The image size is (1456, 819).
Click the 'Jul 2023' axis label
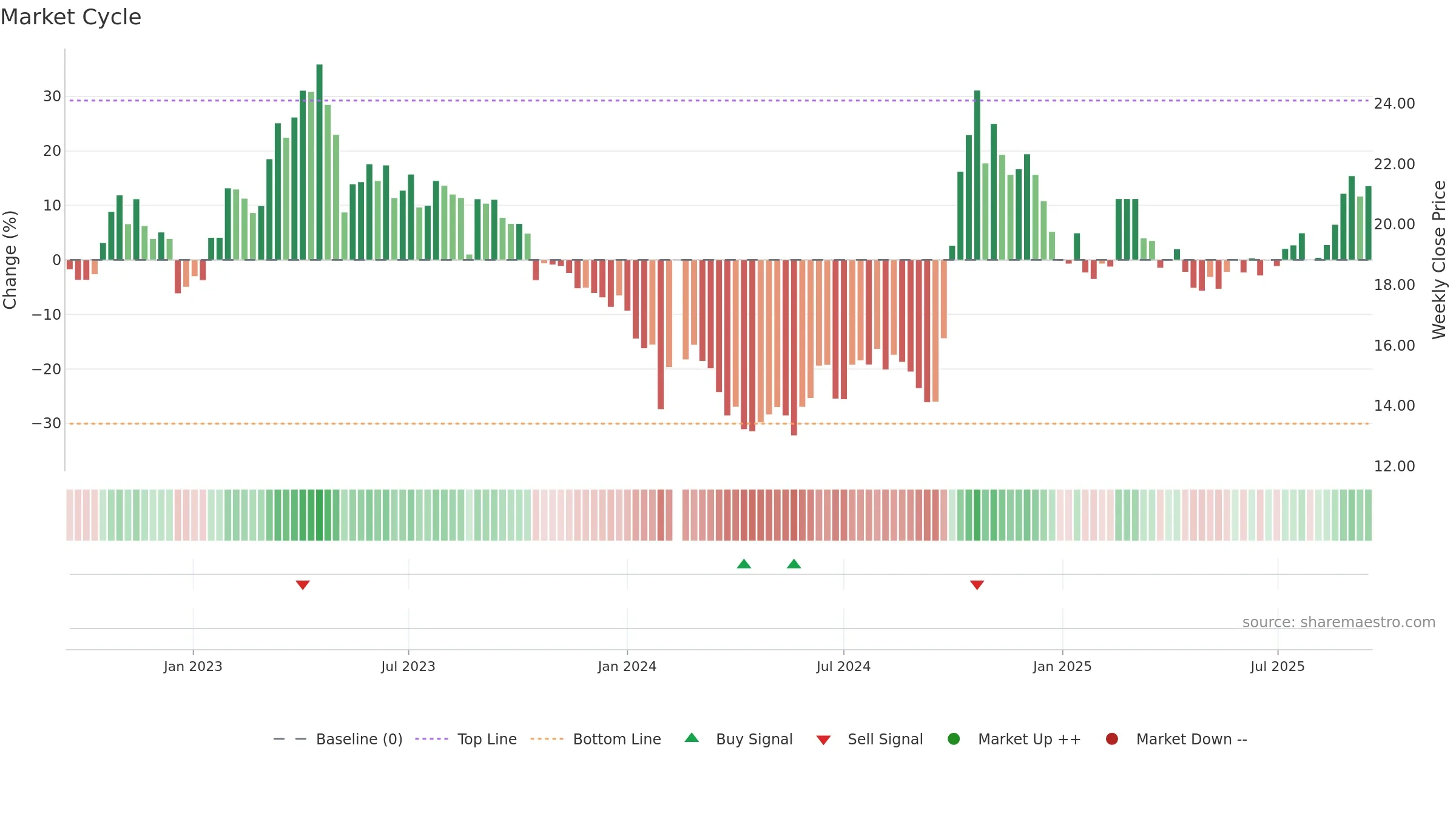408,666
